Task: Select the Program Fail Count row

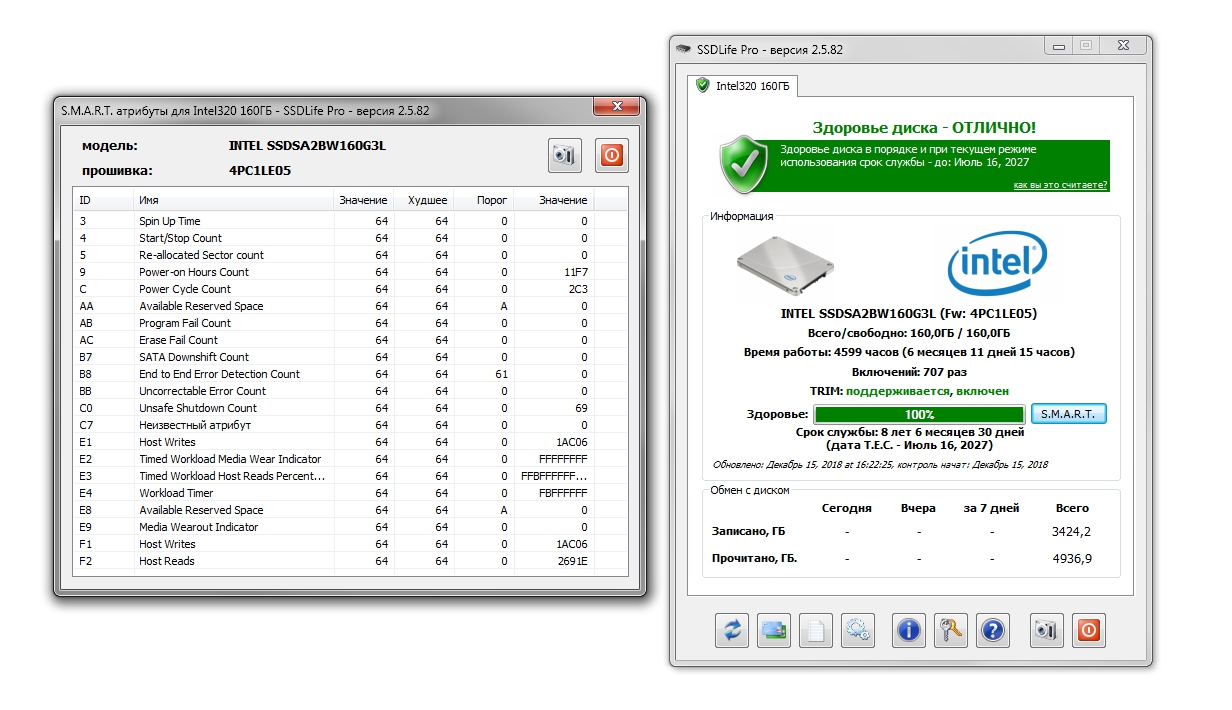Action: [351, 323]
